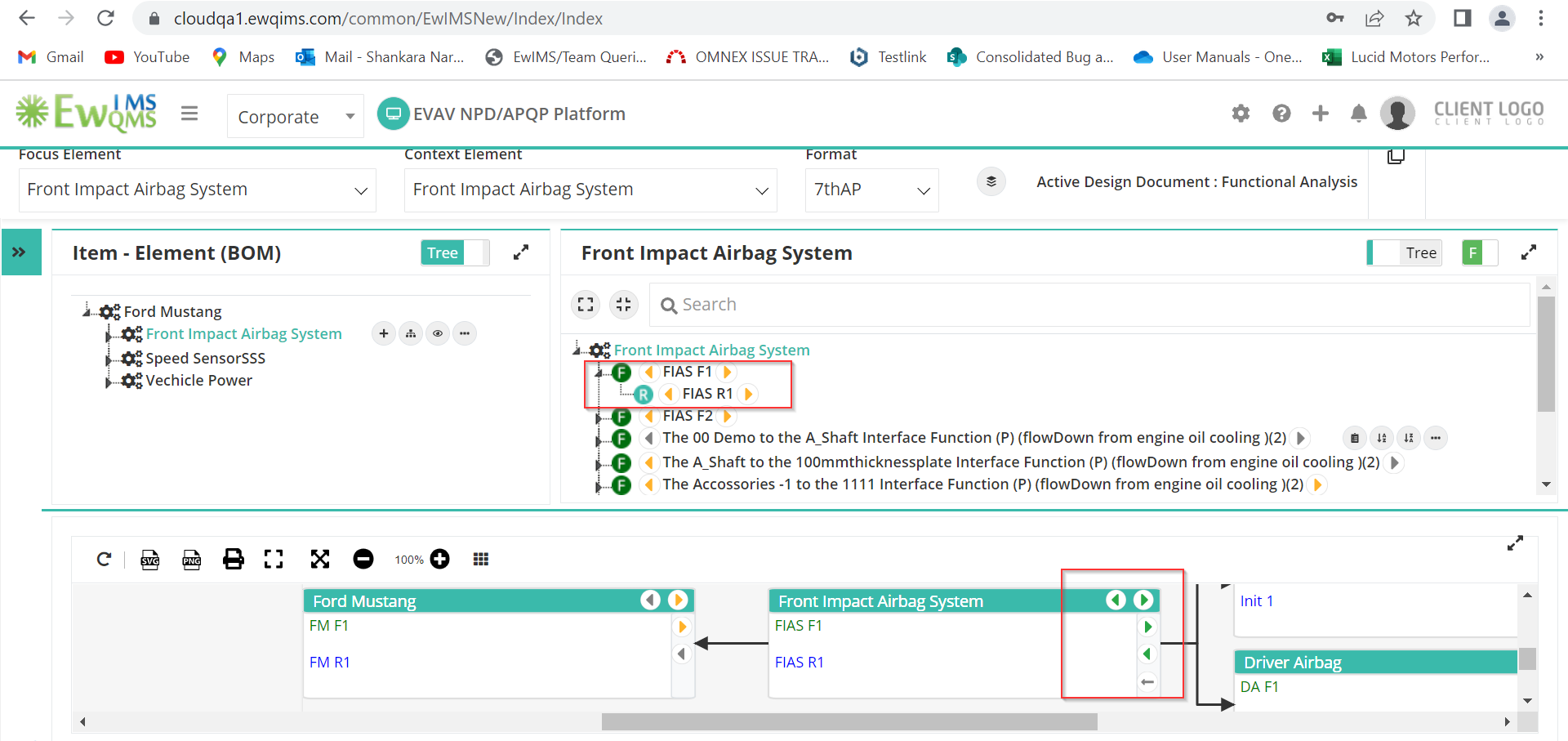1568x741 pixels.
Task: Open user profile avatar
Action: (1397, 114)
